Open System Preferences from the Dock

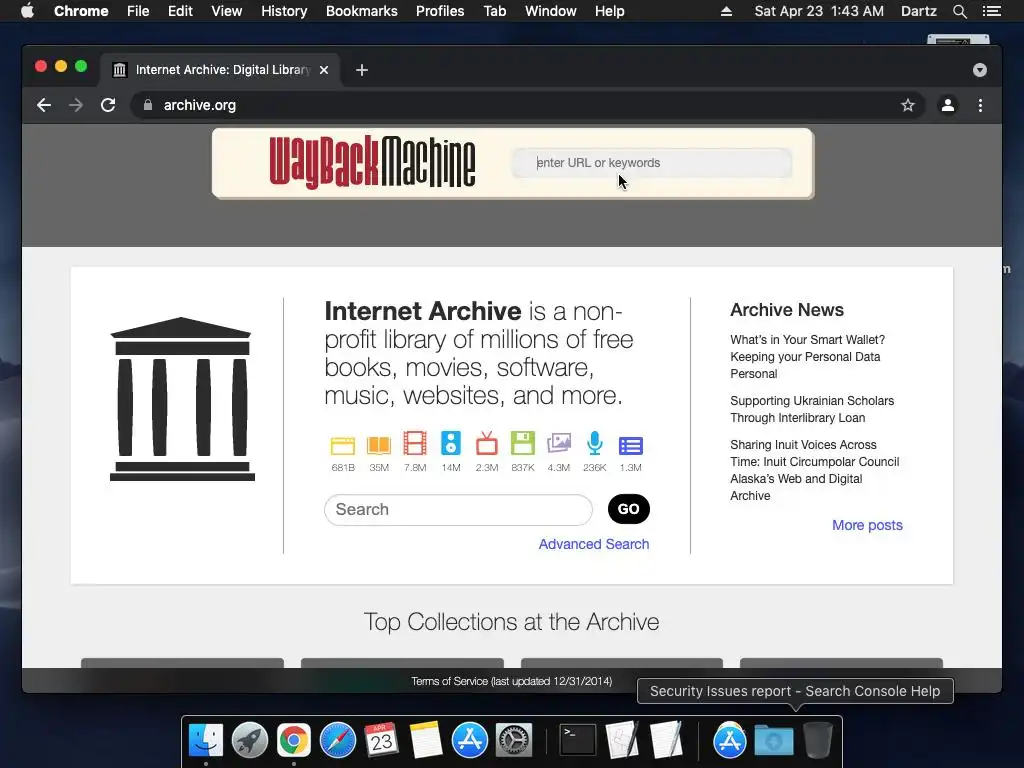click(x=514, y=741)
